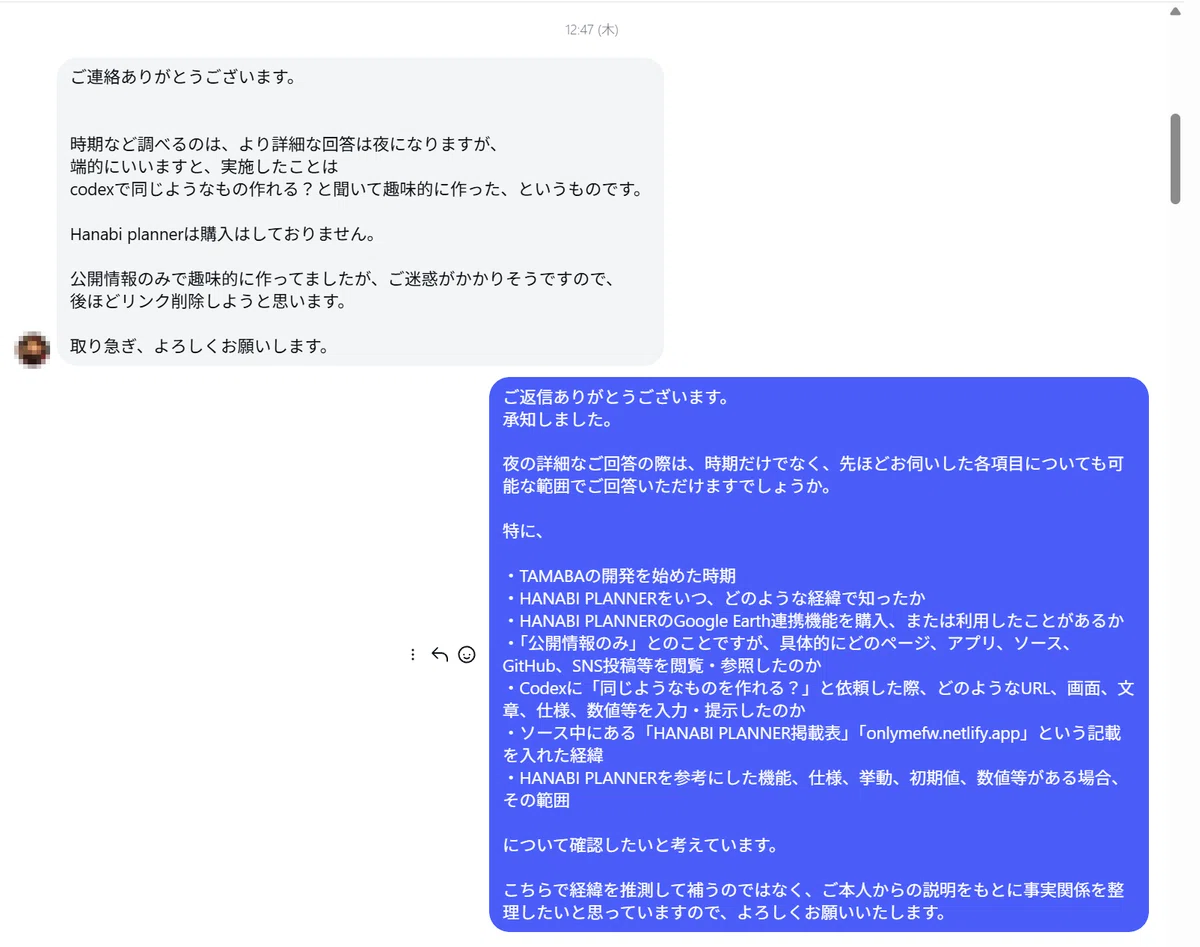Open more options menu beside sent message
This screenshot has height=947, width=1200.
point(413,655)
